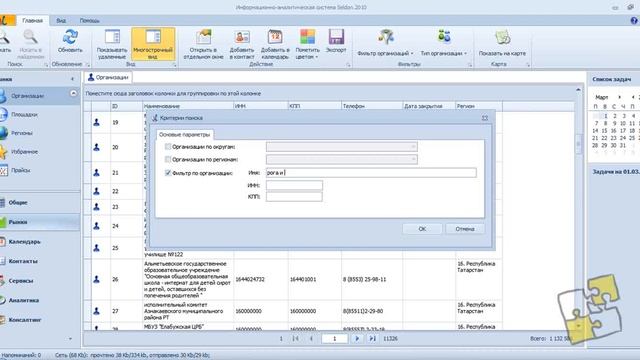Confirm search criteria with OK
The width and height of the screenshot is (640, 360).
[422, 229]
